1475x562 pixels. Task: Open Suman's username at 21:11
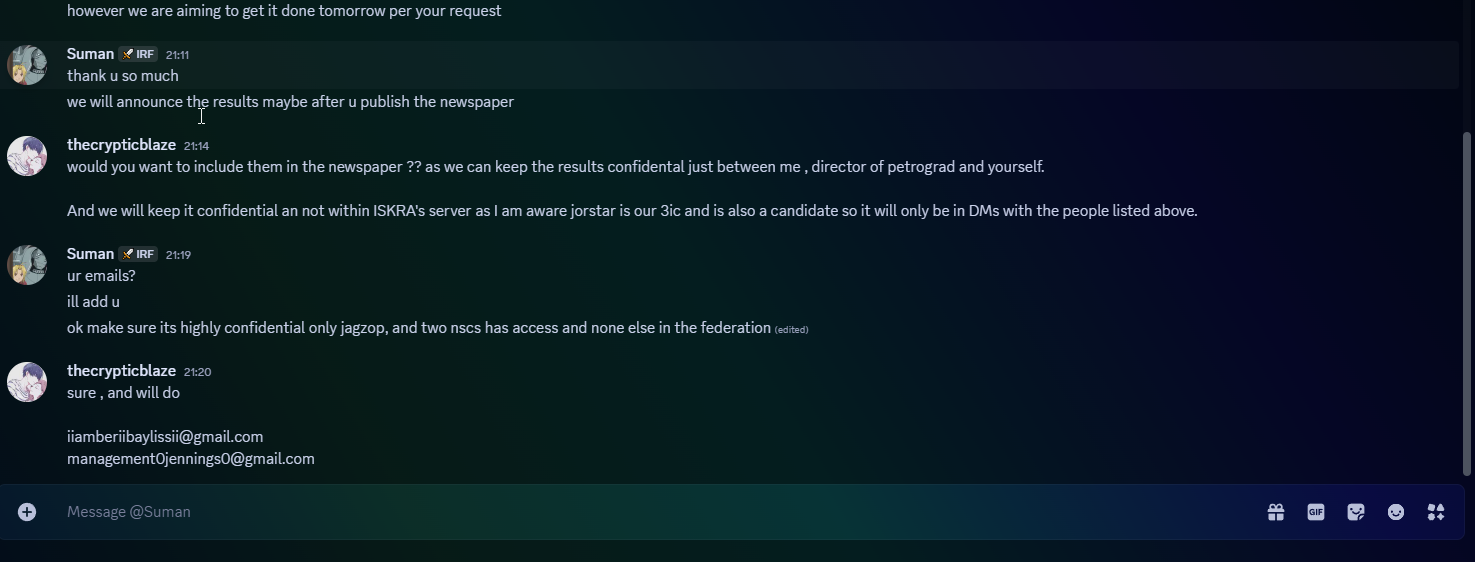tap(90, 54)
